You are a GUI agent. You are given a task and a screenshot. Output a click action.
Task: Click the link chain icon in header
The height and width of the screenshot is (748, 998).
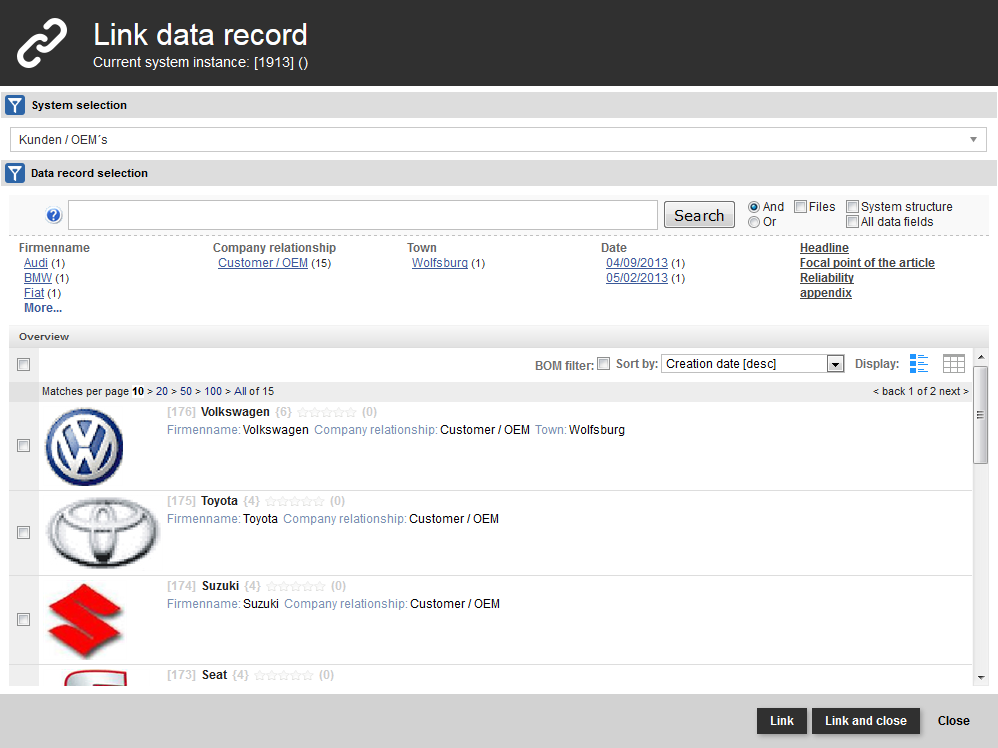tap(42, 43)
